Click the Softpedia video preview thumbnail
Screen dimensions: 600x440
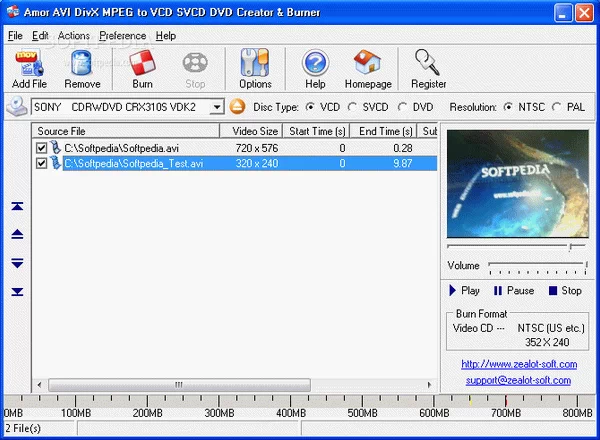pyautogui.click(x=517, y=184)
